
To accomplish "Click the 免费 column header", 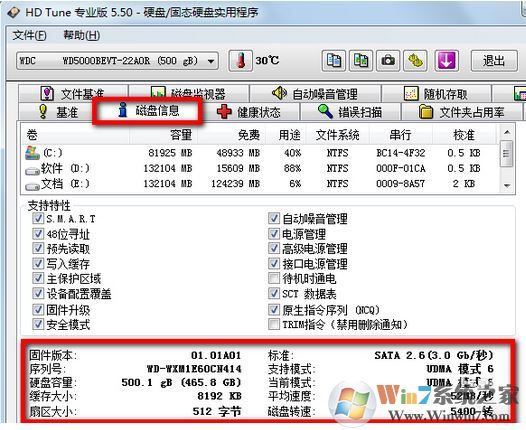I will (231, 135).
